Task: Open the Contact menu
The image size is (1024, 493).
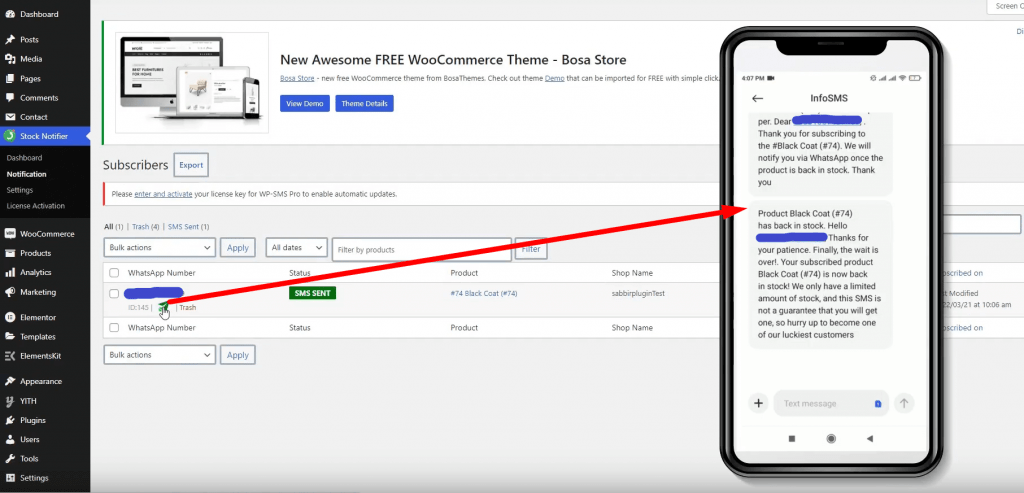Action: click(33, 117)
